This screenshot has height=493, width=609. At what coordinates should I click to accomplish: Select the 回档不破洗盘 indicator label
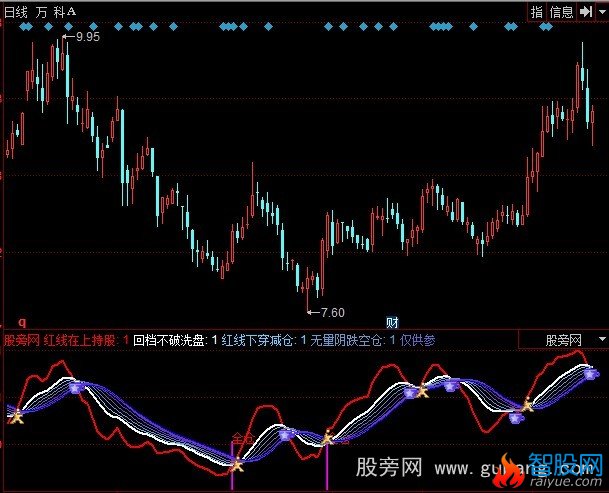pyautogui.click(x=169, y=341)
